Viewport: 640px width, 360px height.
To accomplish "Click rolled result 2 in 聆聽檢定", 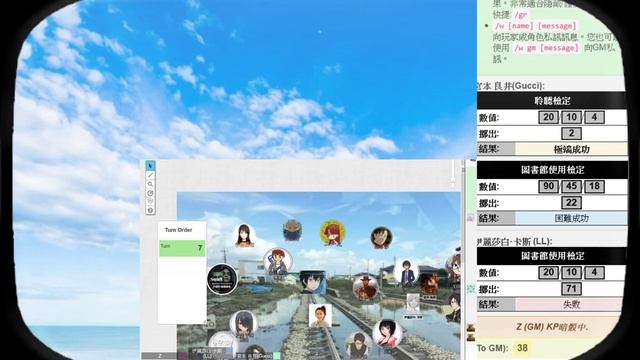I will [571, 133].
